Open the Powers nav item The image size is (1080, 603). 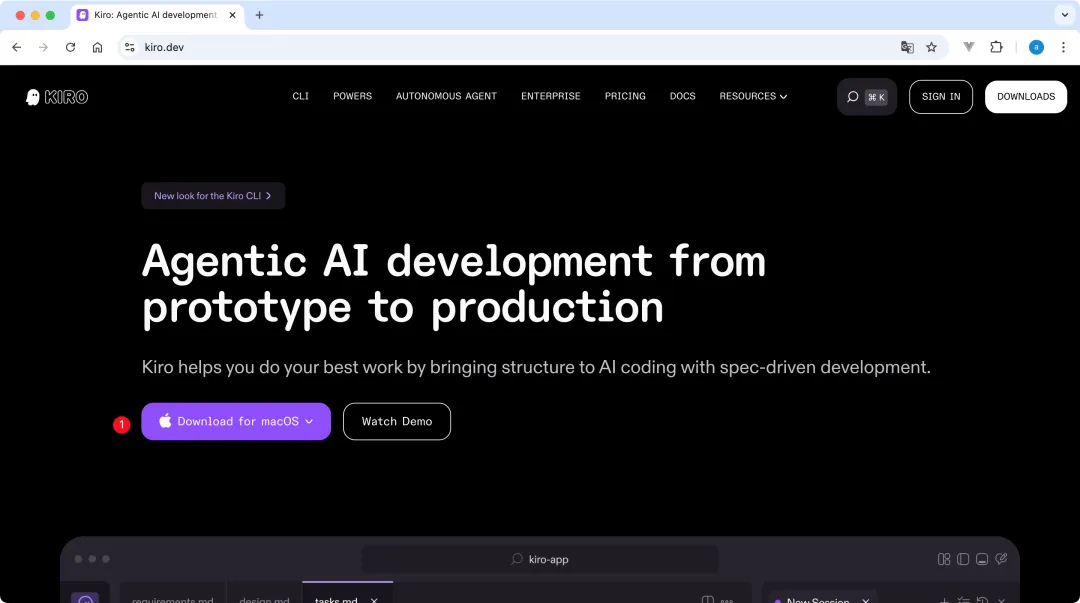[x=353, y=96]
